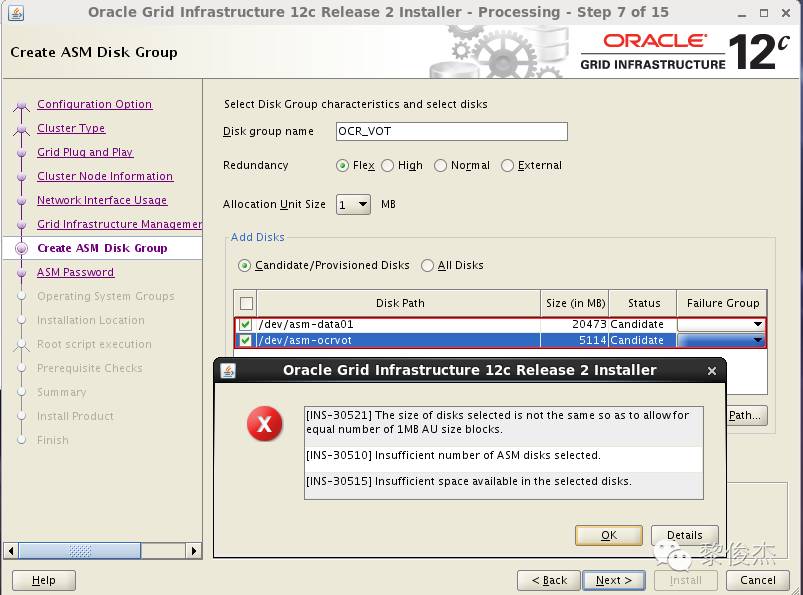
Task: Click the INS-30515 error message line
Action: pos(504,482)
